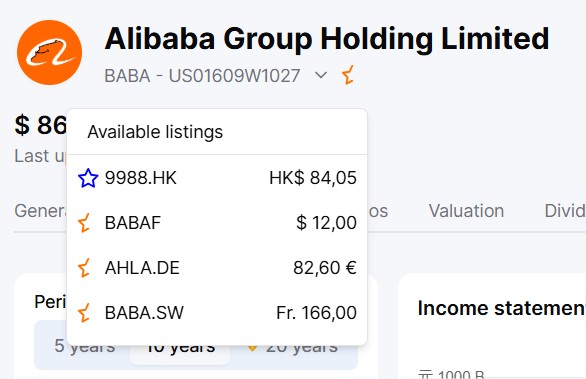Open the Valuation tab
The width and height of the screenshot is (586, 379).
(x=466, y=211)
